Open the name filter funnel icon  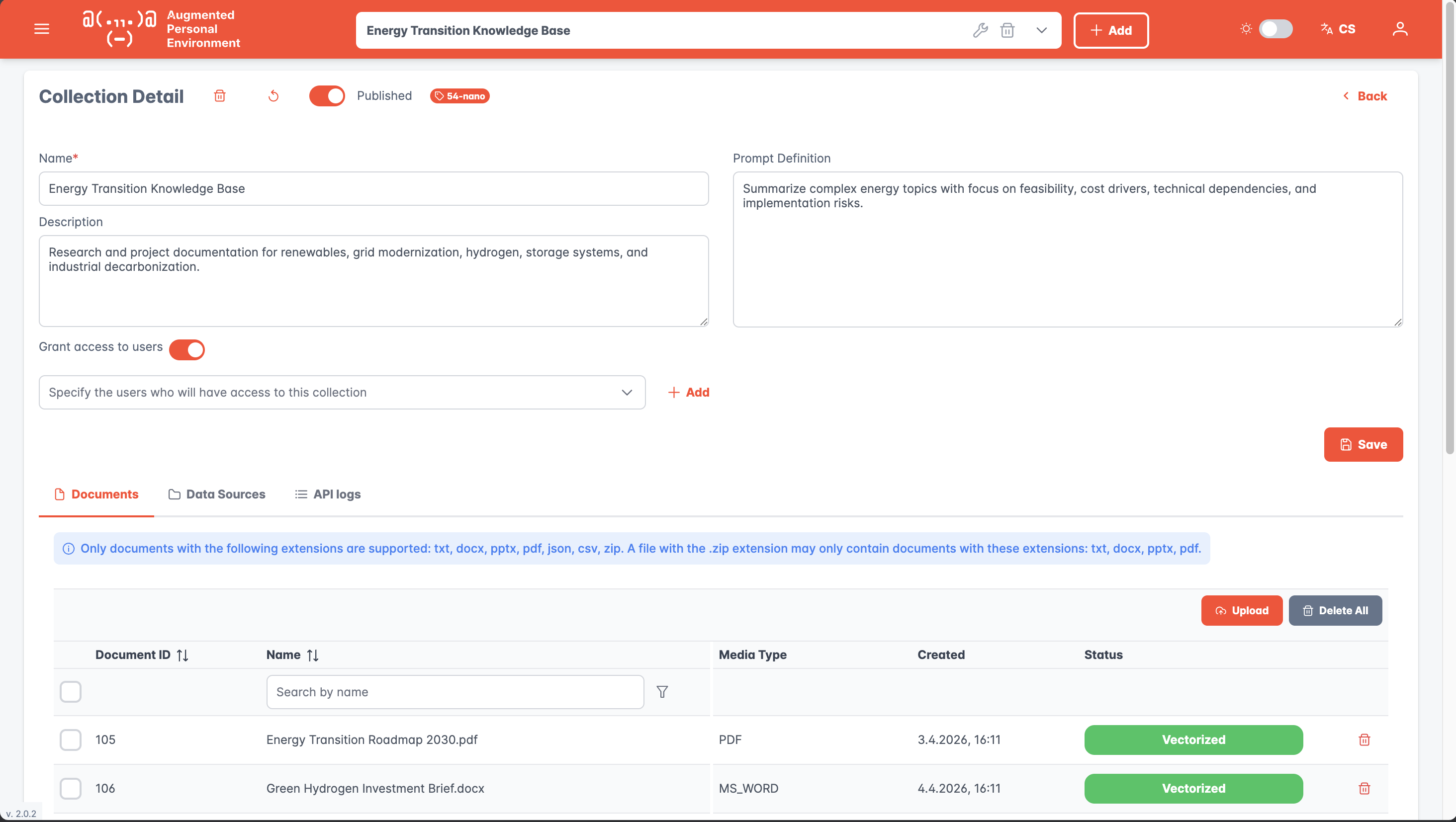tap(662, 692)
